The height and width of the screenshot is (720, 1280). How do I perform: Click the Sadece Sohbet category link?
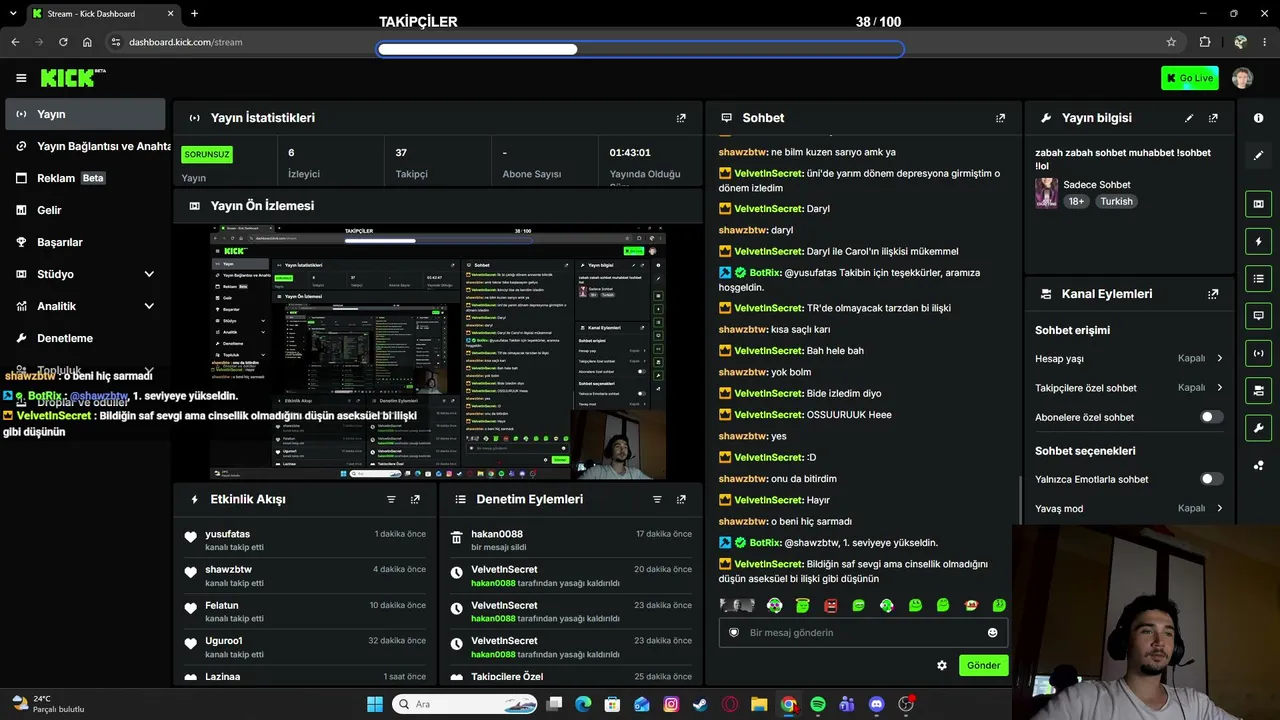1096,185
